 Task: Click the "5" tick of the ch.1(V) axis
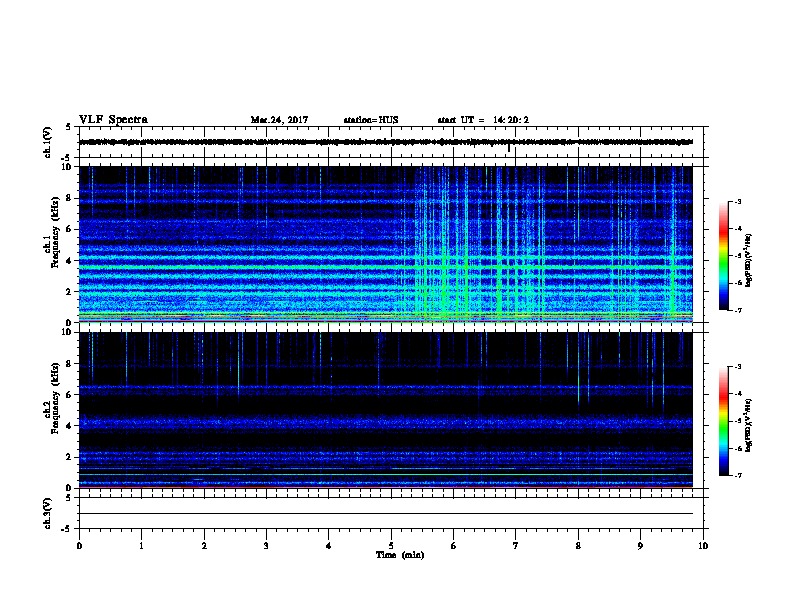tap(69, 127)
